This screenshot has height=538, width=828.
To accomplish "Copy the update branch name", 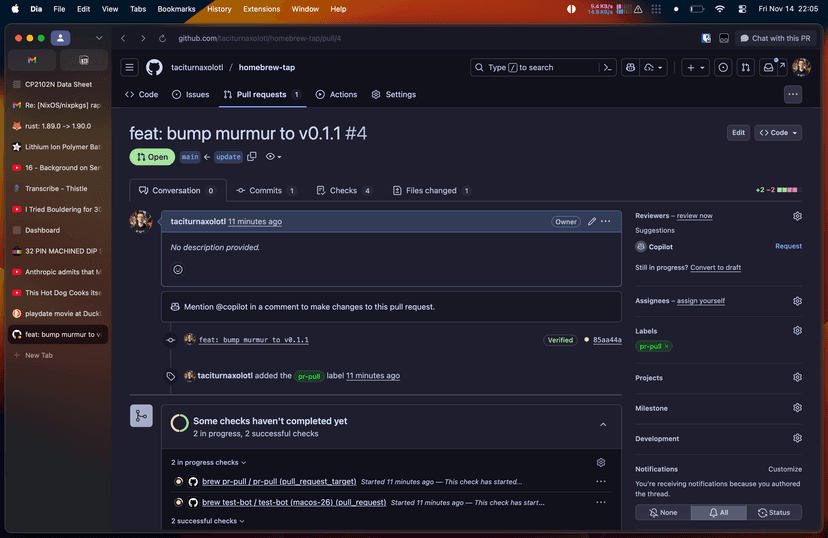I will coord(252,157).
